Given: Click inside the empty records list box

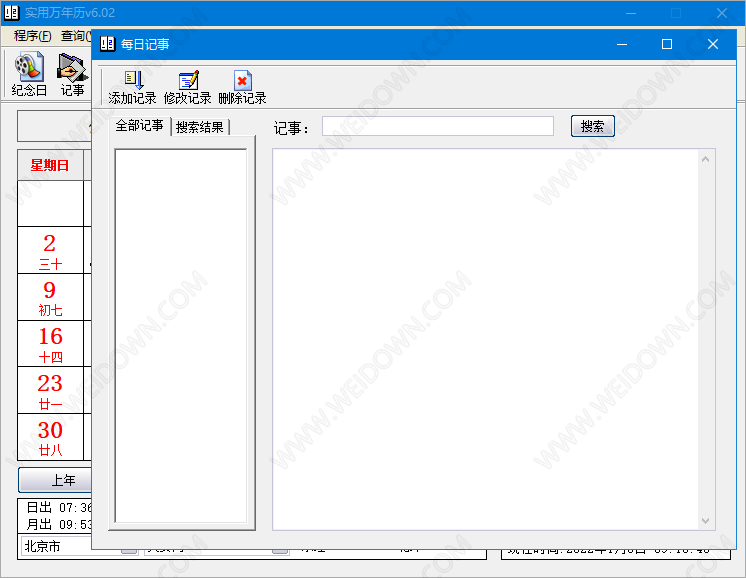Looking at the screenshot, I should click(x=181, y=335).
